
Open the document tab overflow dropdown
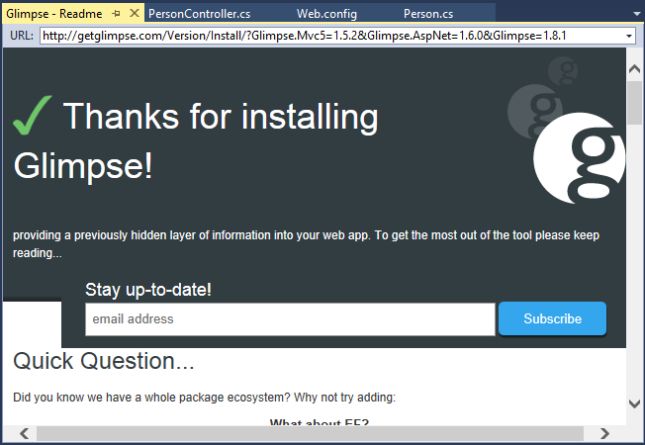637,14
